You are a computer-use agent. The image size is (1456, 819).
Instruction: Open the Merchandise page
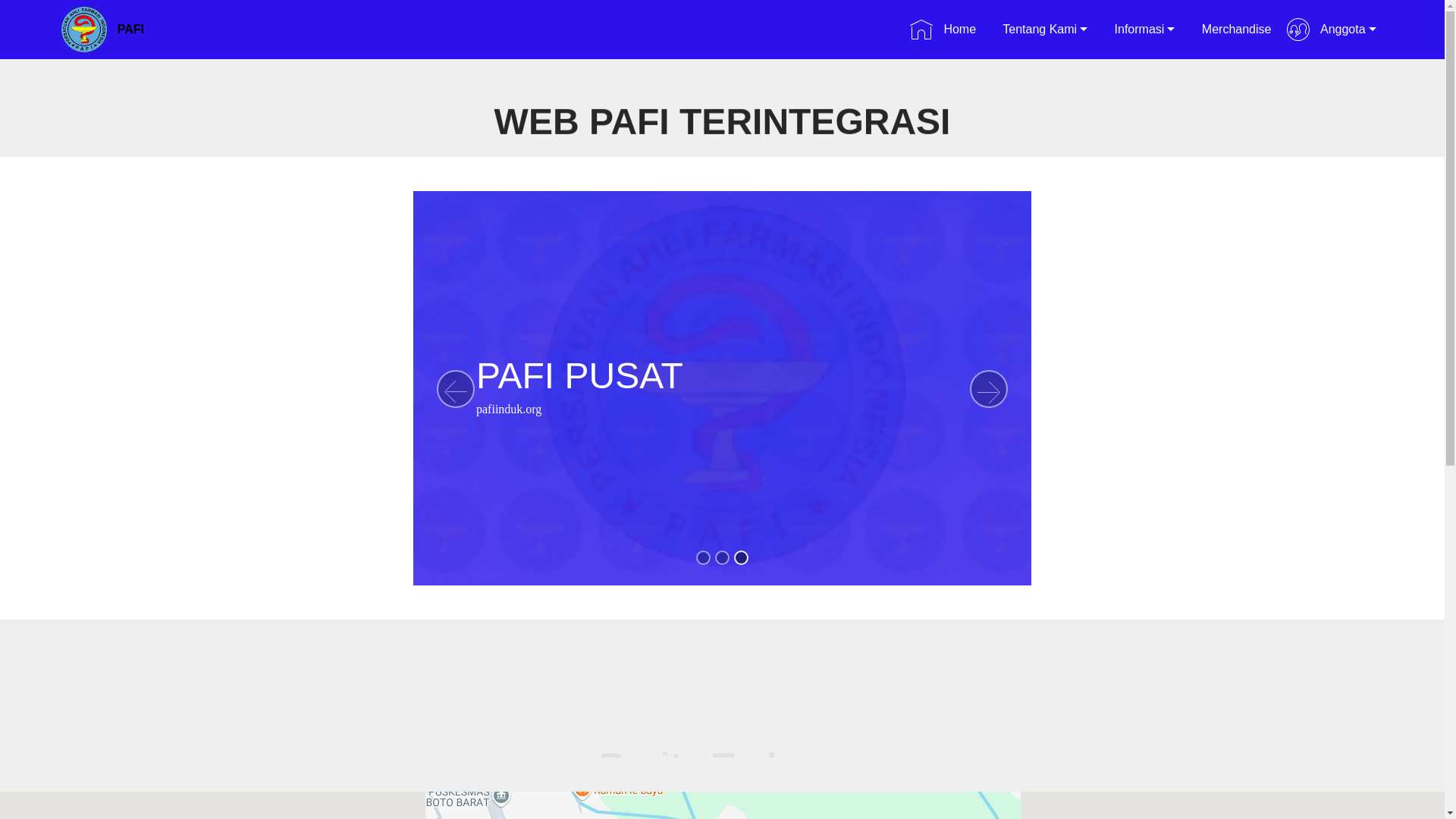(x=1236, y=30)
